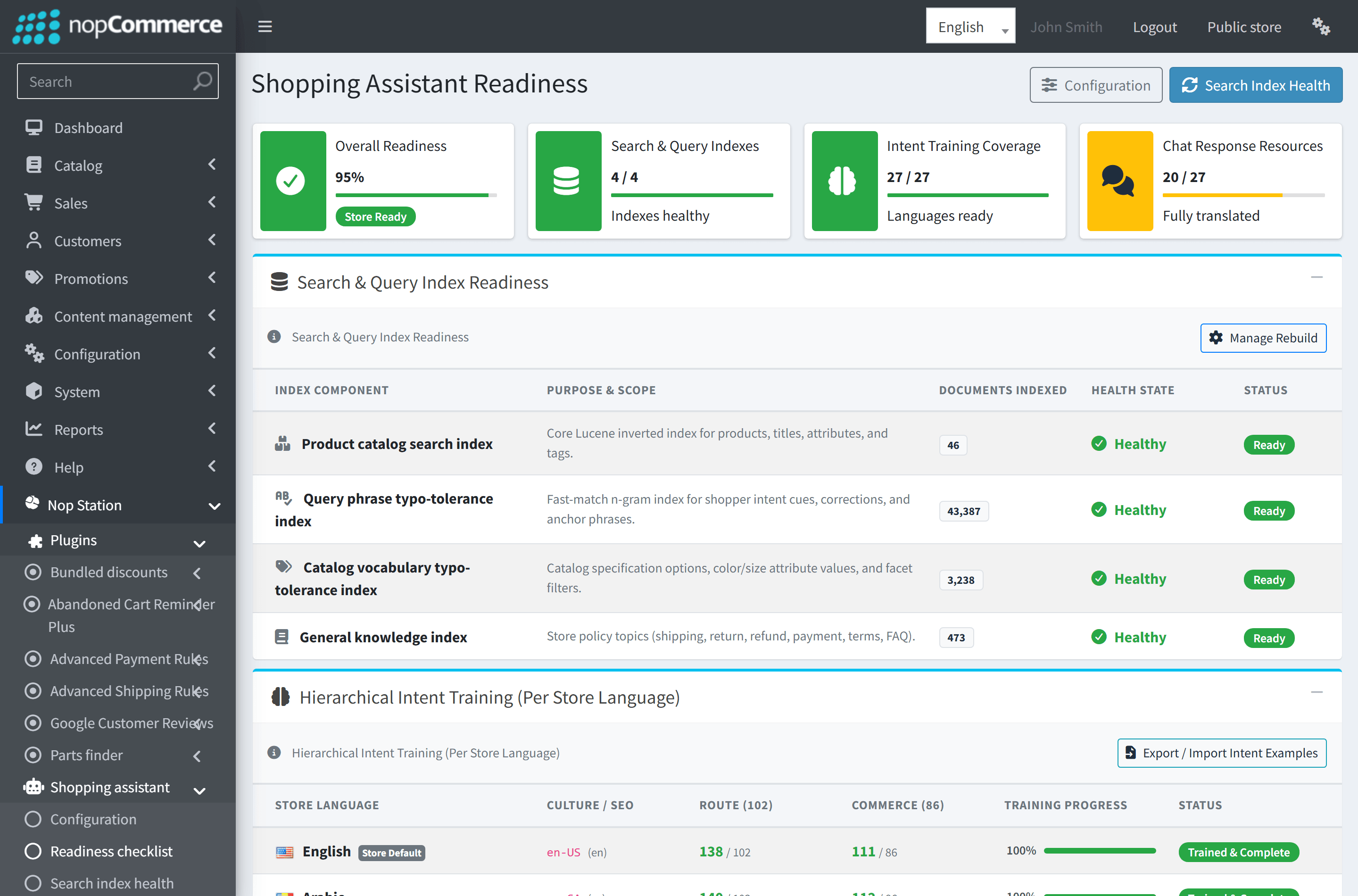Click the Search Index Health button
The height and width of the screenshot is (896, 1358).
1256,85
